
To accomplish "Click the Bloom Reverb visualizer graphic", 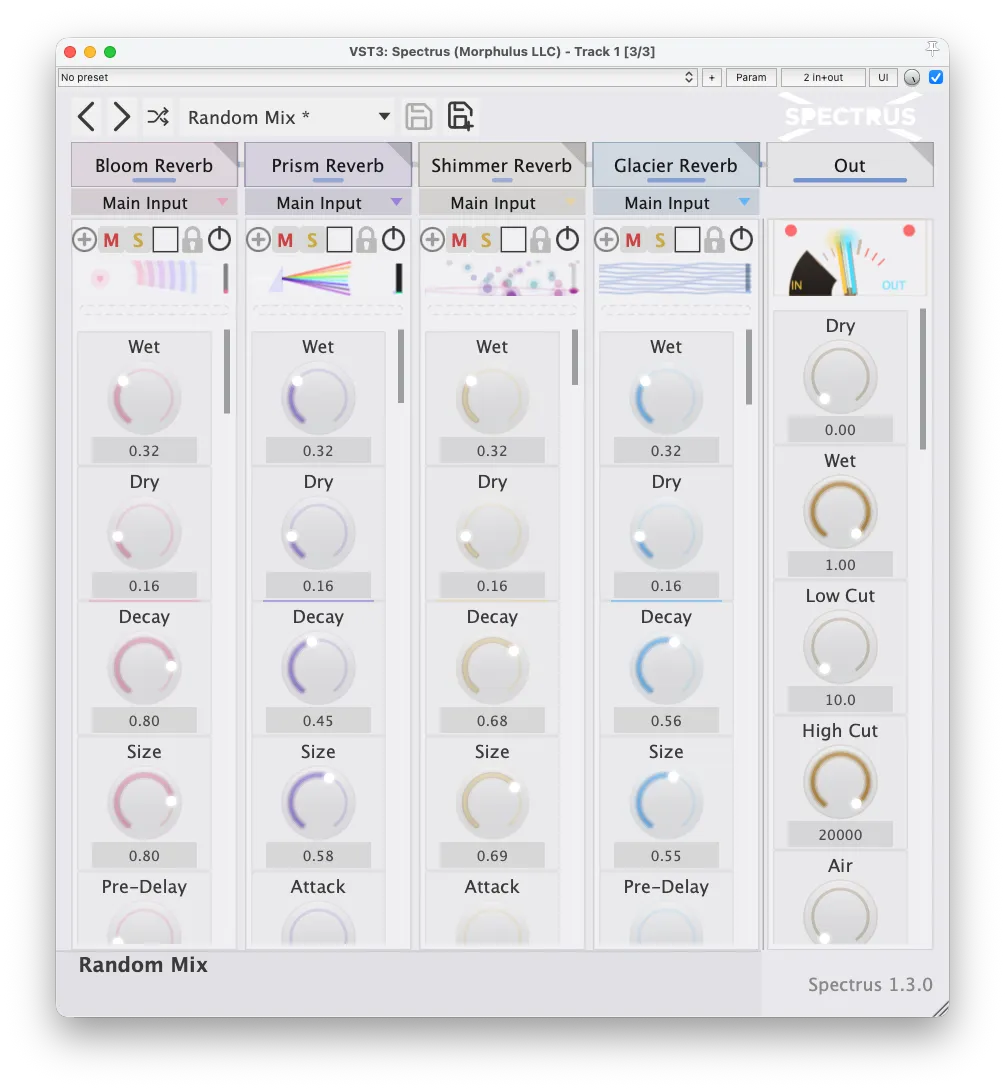I will [x=154, y=278].
